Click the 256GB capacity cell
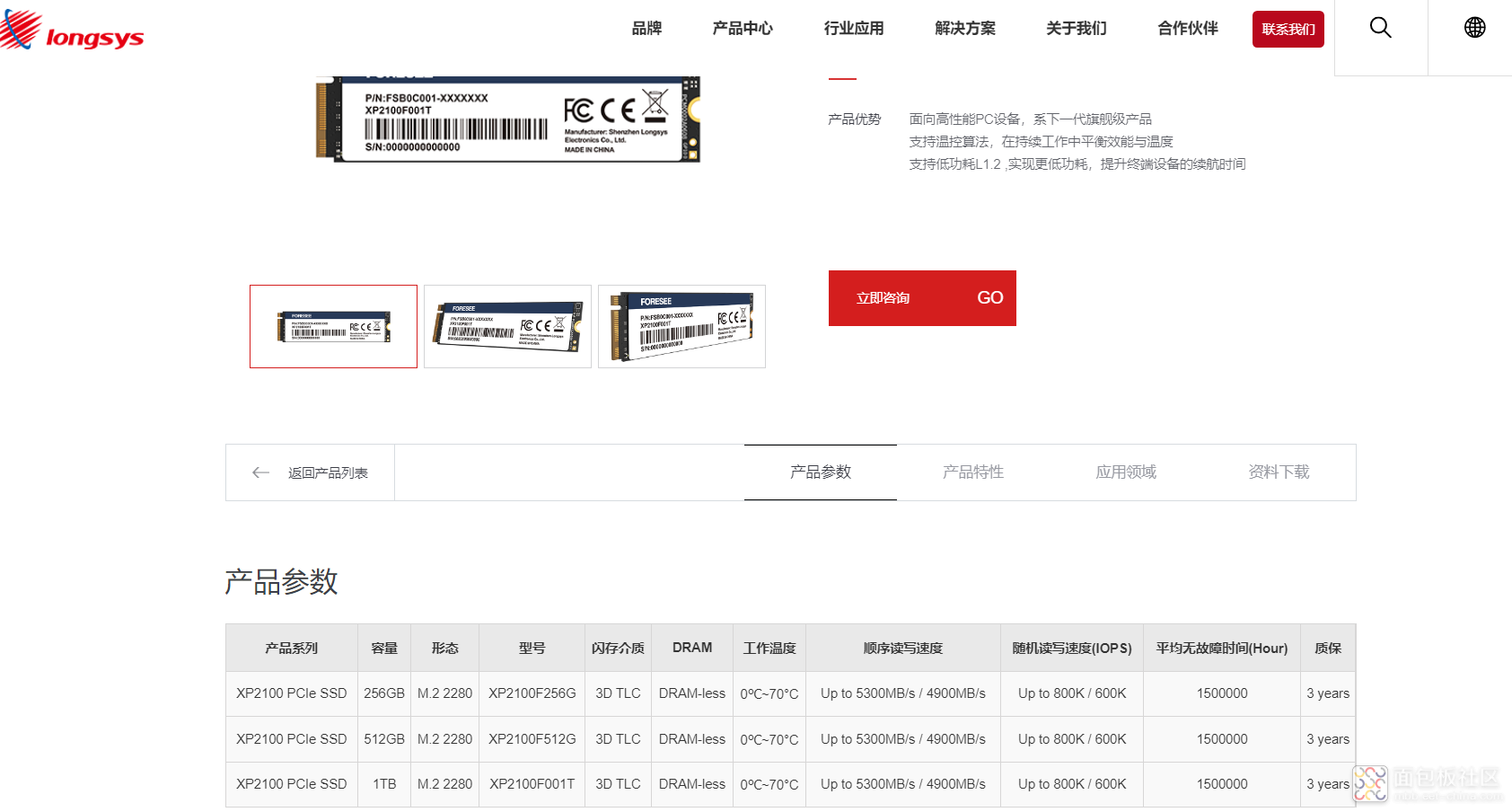The image size is (1512, 812). 384,693
